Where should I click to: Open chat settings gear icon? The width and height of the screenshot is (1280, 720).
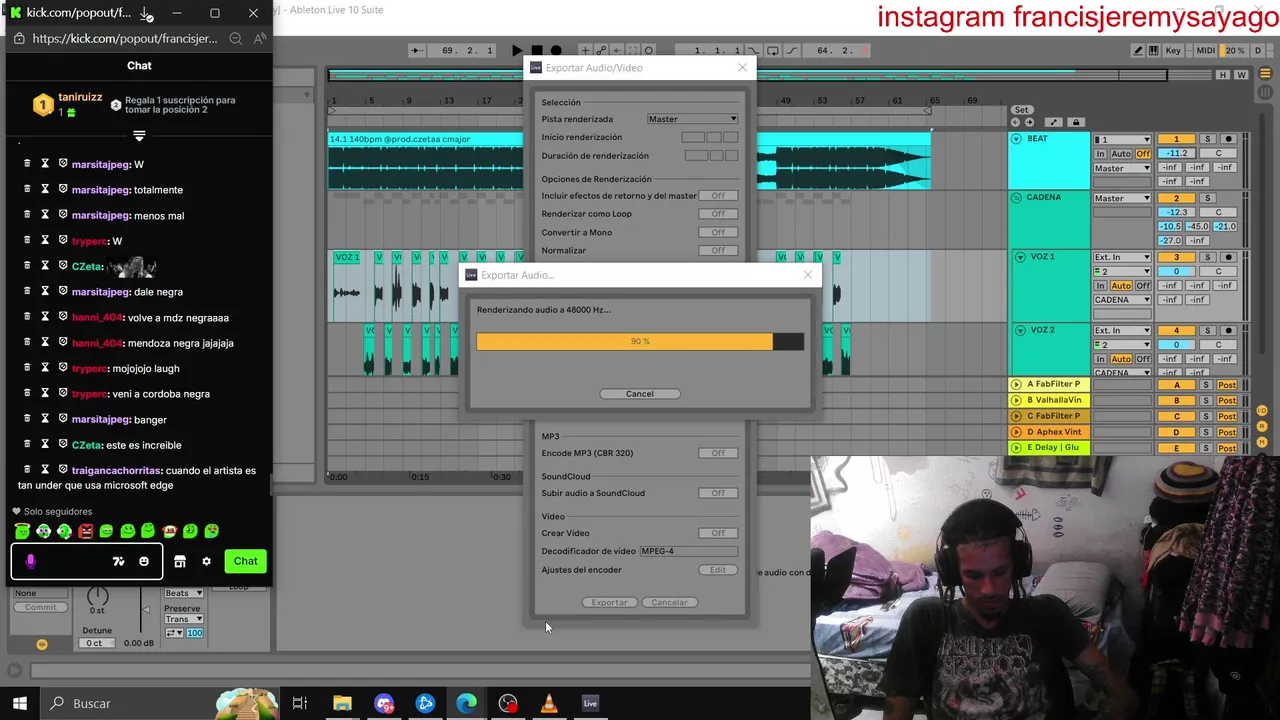pos(207,561)
